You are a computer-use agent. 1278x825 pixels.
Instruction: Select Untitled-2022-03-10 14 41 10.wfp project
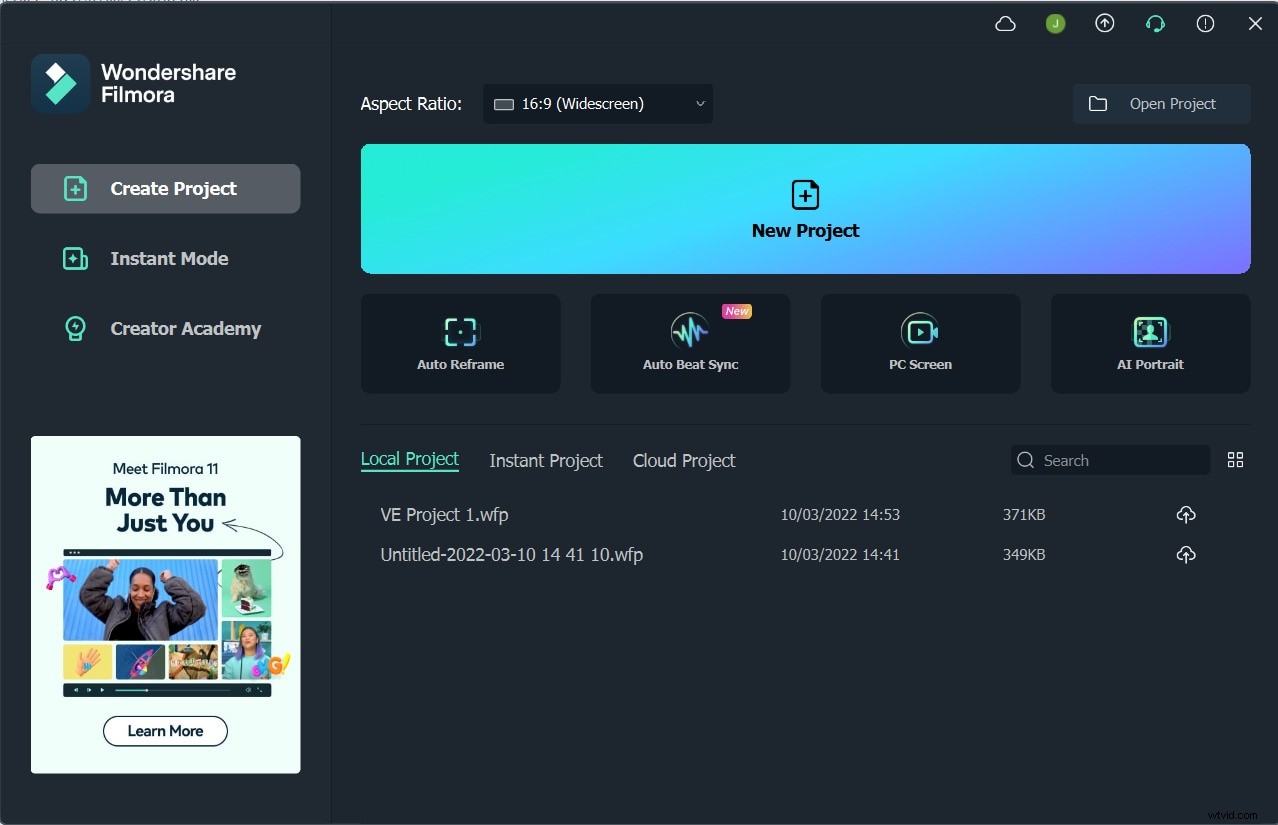[x=512, y=555]
